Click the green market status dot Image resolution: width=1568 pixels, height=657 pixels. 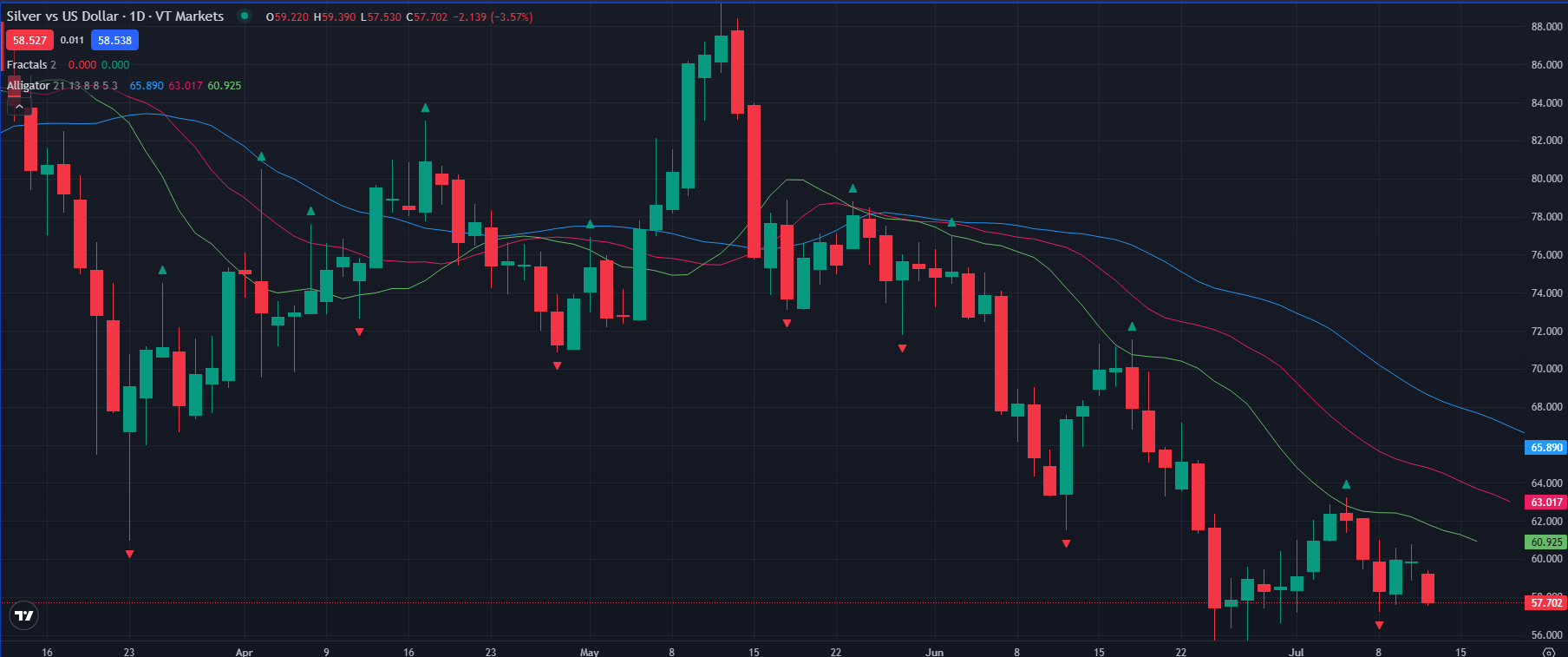(245, 16)
